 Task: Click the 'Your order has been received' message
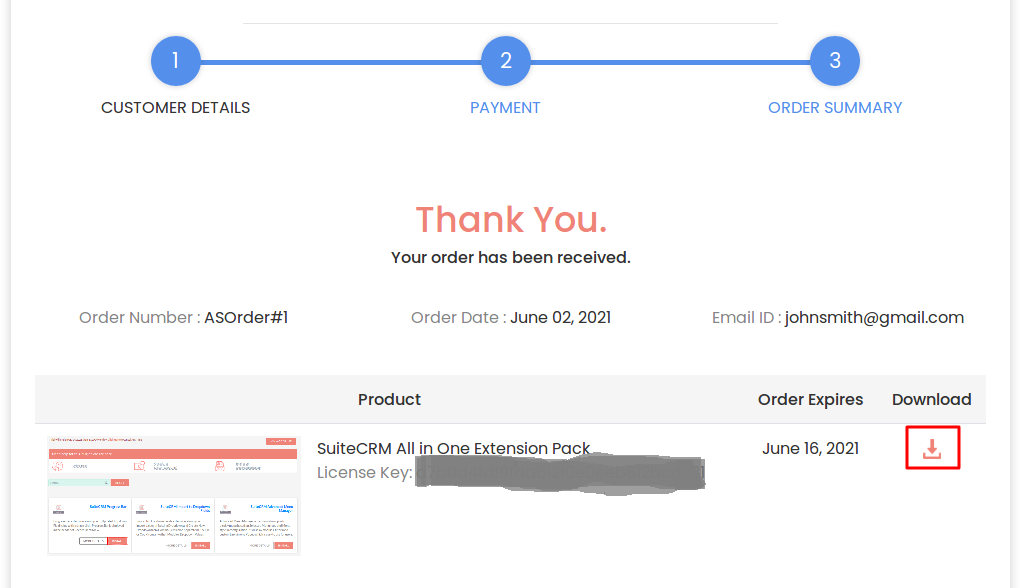[x=511, y=257]
